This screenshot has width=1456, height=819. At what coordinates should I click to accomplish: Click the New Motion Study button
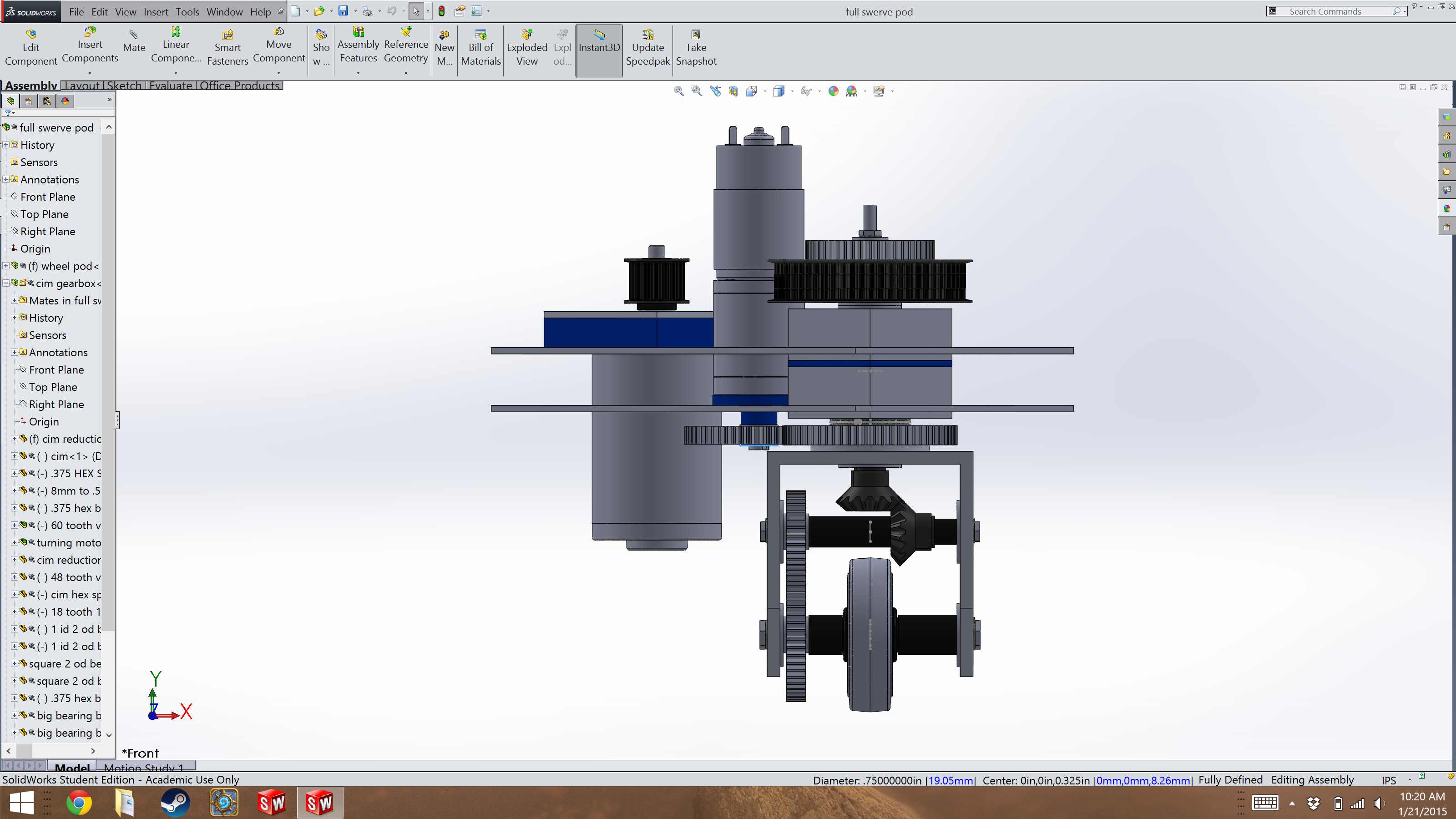[x=444, y=48]
